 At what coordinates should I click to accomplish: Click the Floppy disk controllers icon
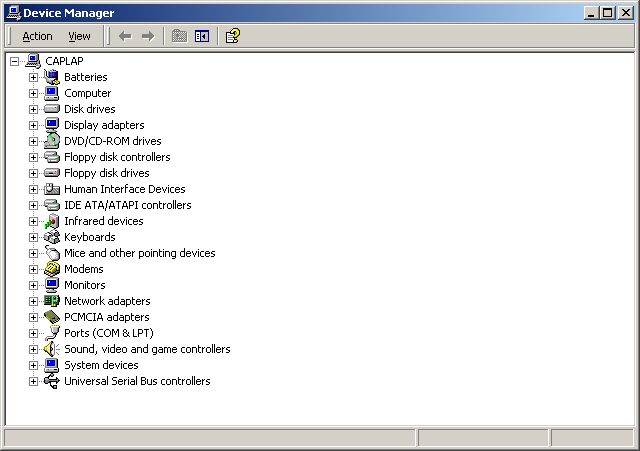52,157
